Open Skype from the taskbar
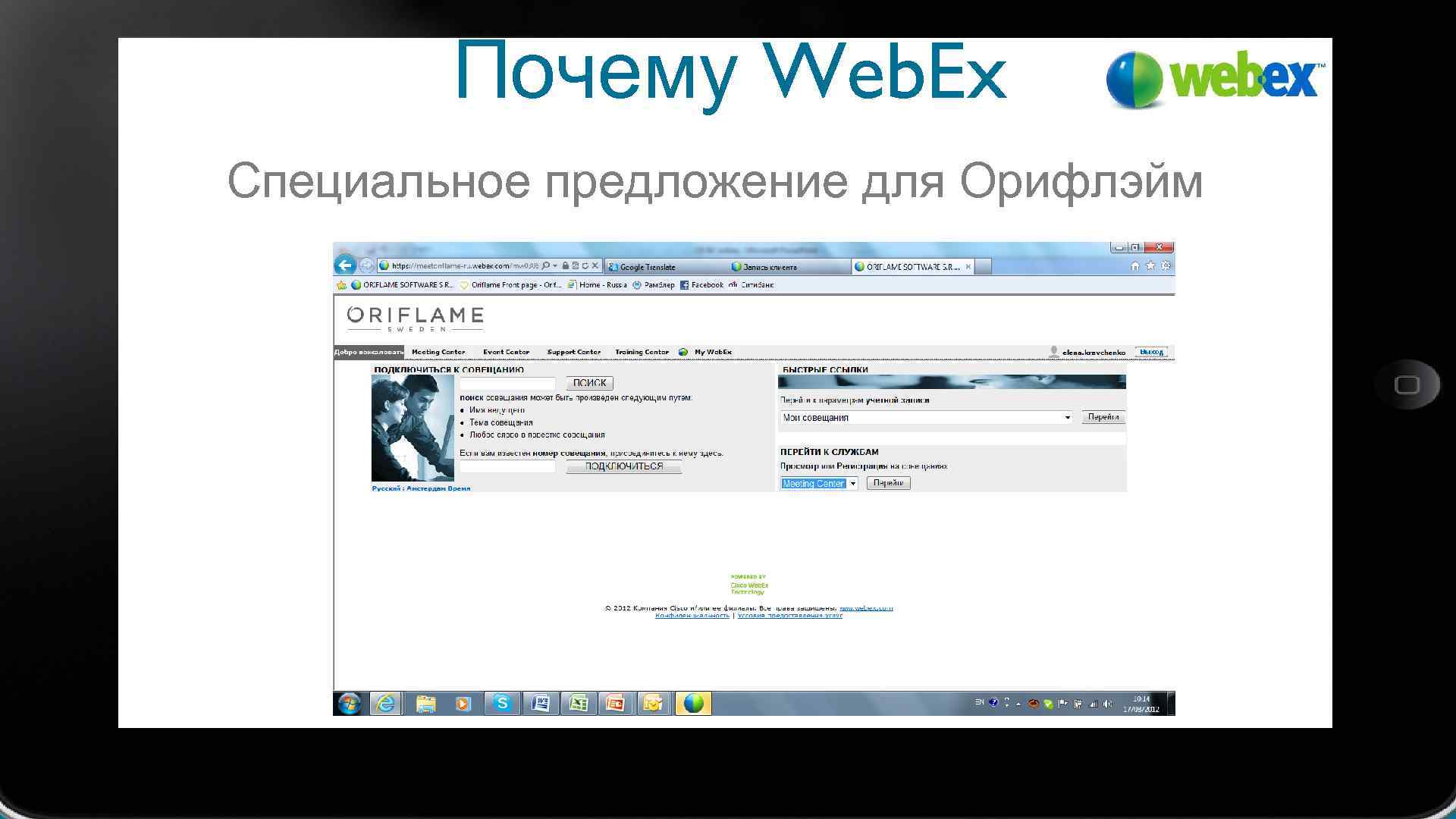 click(x=502, y=704)
